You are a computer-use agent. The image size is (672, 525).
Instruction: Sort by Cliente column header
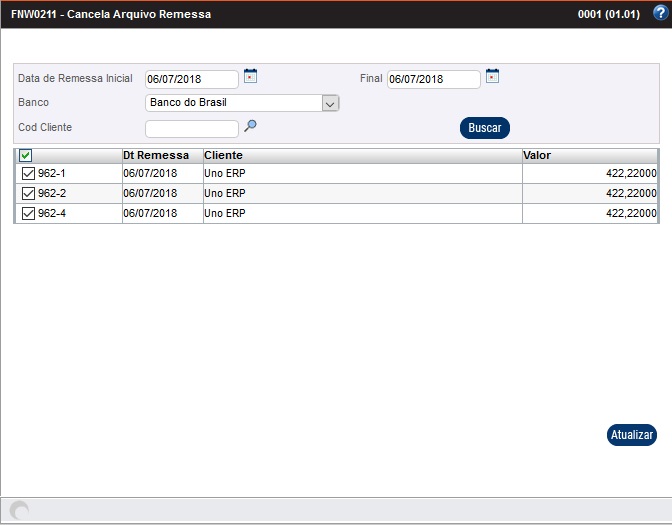(224, 156)
